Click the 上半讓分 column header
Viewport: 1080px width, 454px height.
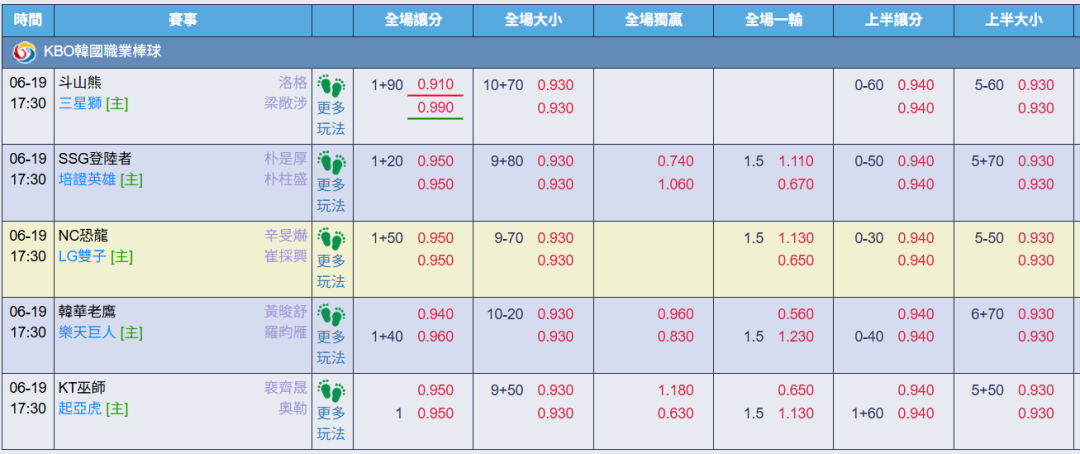click(x=893, y=20)
